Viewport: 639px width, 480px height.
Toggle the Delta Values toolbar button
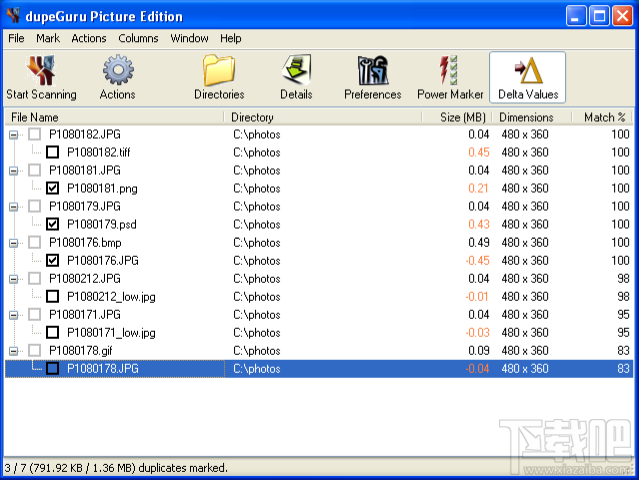tap(528, 77)
